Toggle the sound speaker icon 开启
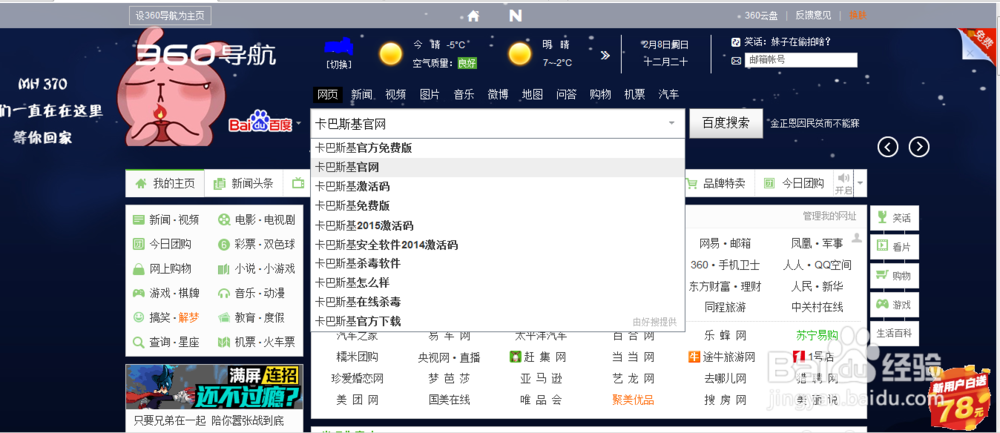This screenshot has width=1000, height=433. [844, 183]
